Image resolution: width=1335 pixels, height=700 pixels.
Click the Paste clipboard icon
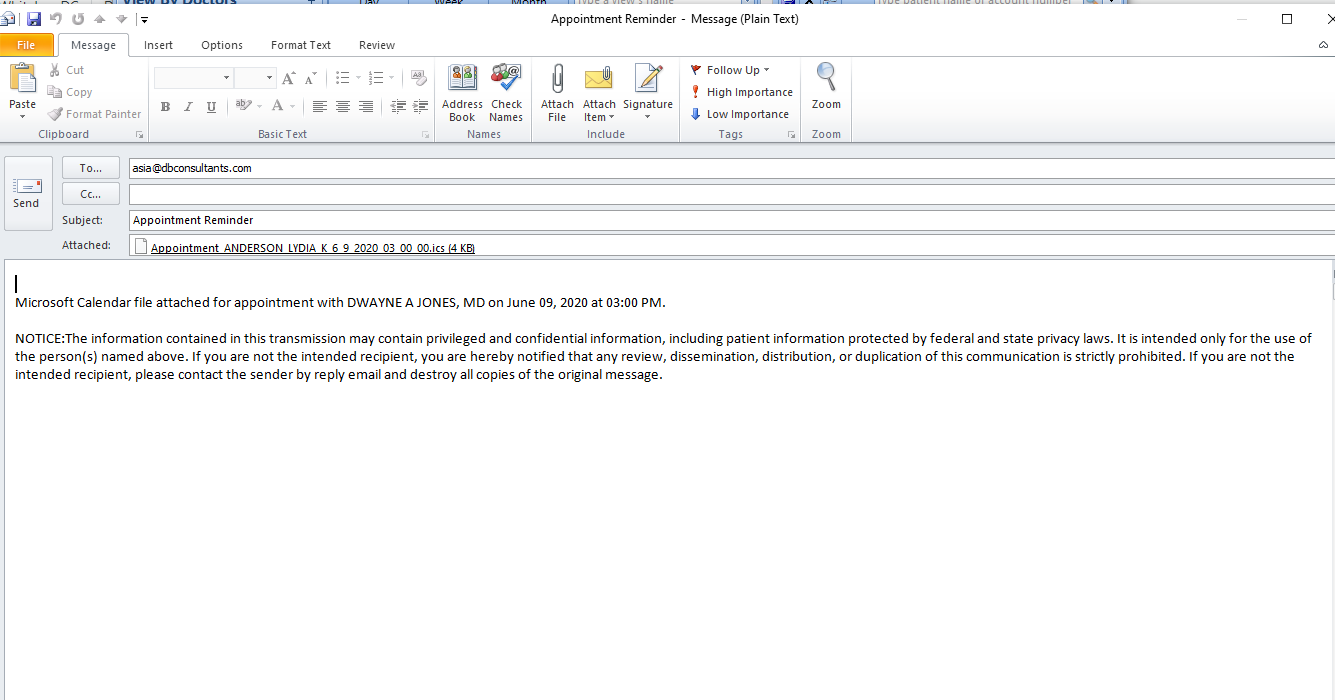pos(22,79)
